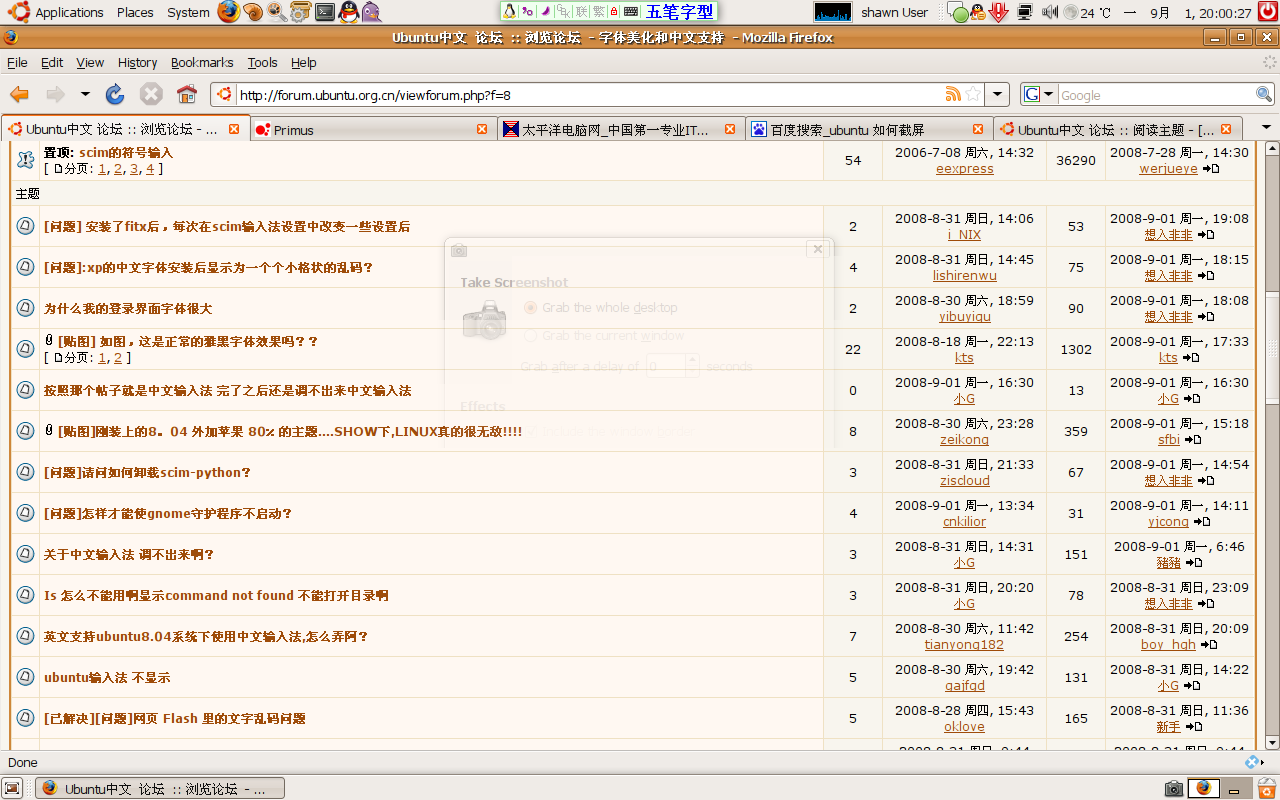Click the Firefox forward arrow
The width and height of the screenshot is (1280, 800).
(55, 94)
